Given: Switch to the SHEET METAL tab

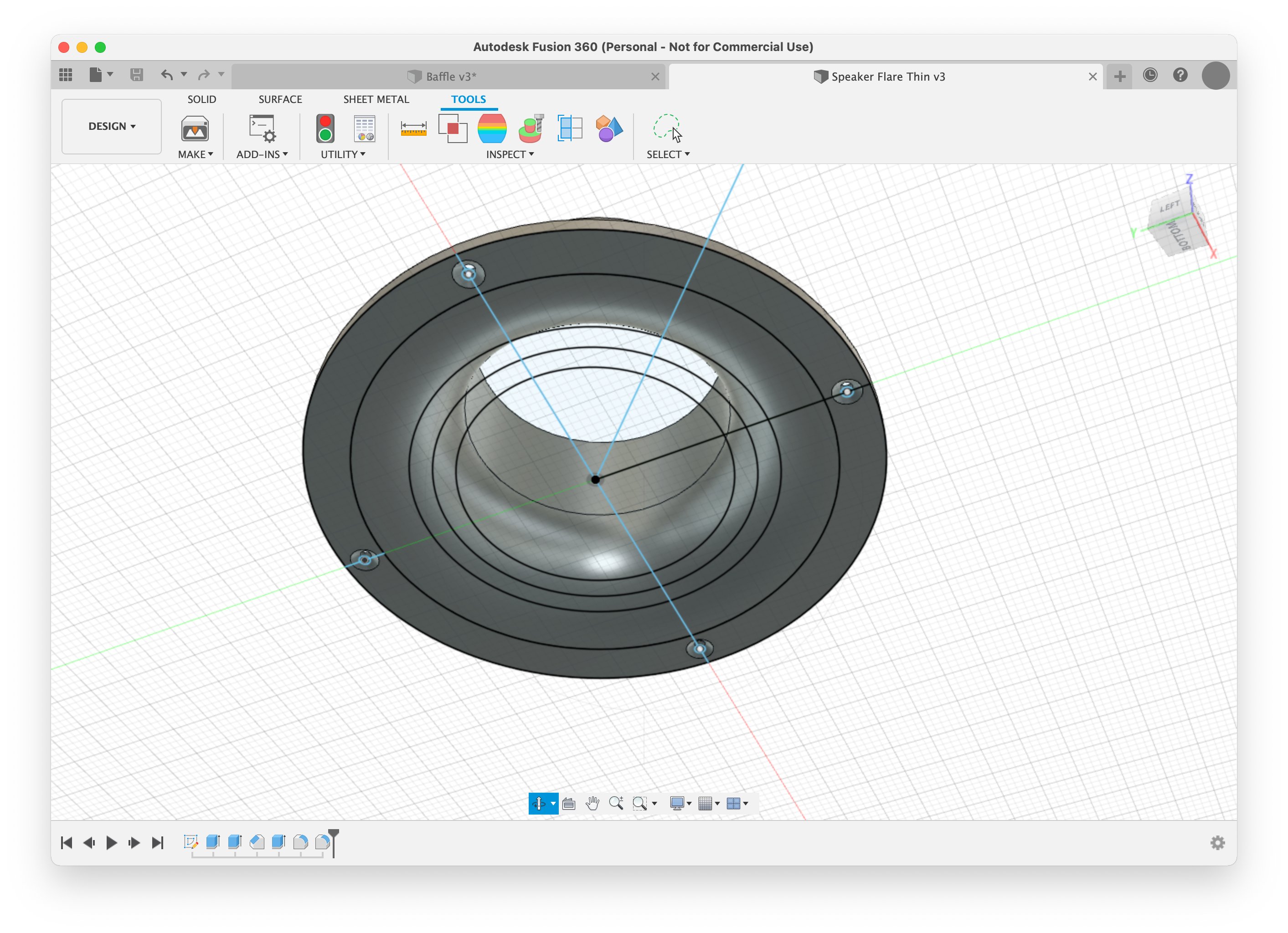Looking at the screenshot, I should point(376,99).
